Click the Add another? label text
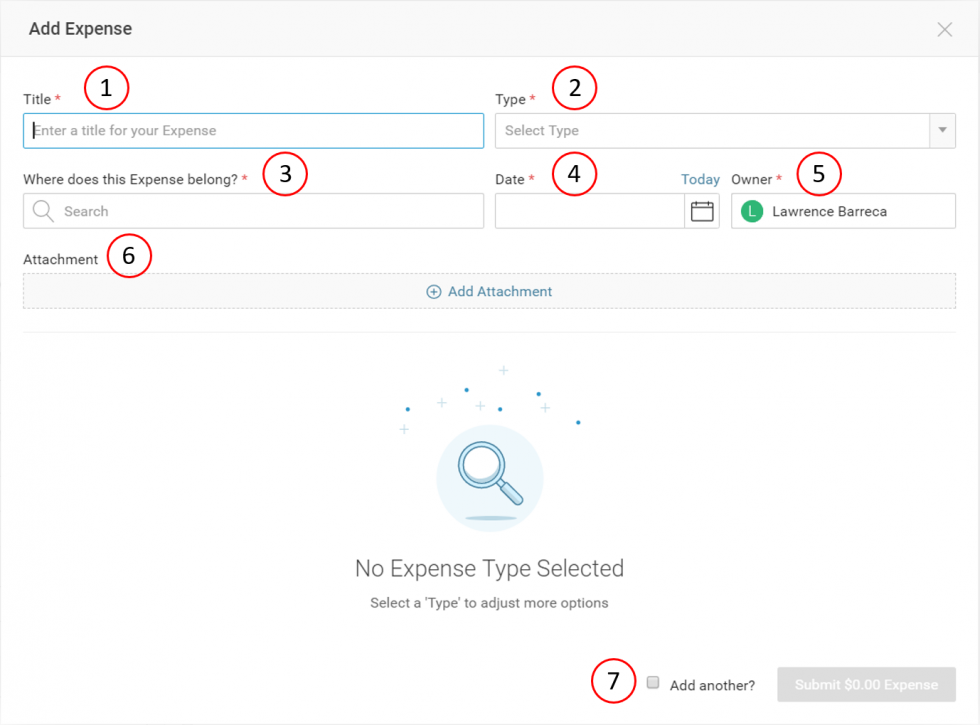This screenshot has width=980, height=725. [x=713, y=684]
